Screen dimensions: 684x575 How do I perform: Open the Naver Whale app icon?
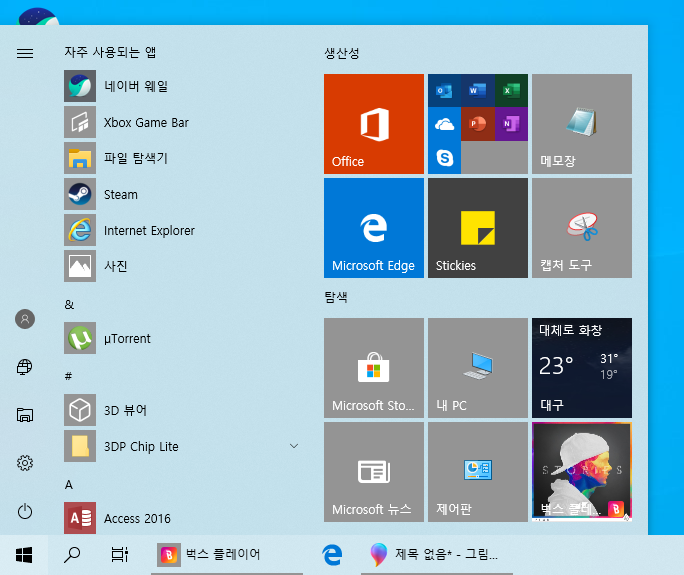[80, 86]
